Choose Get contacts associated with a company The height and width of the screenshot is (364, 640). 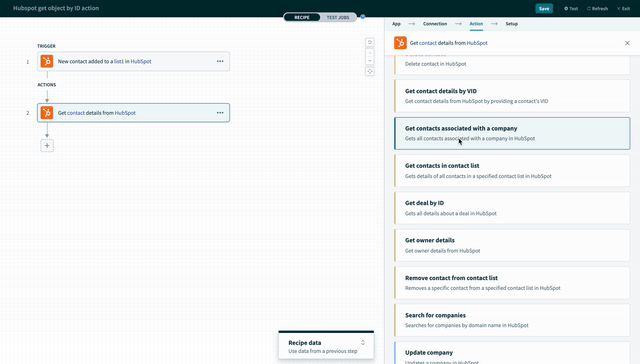(512, 133)
